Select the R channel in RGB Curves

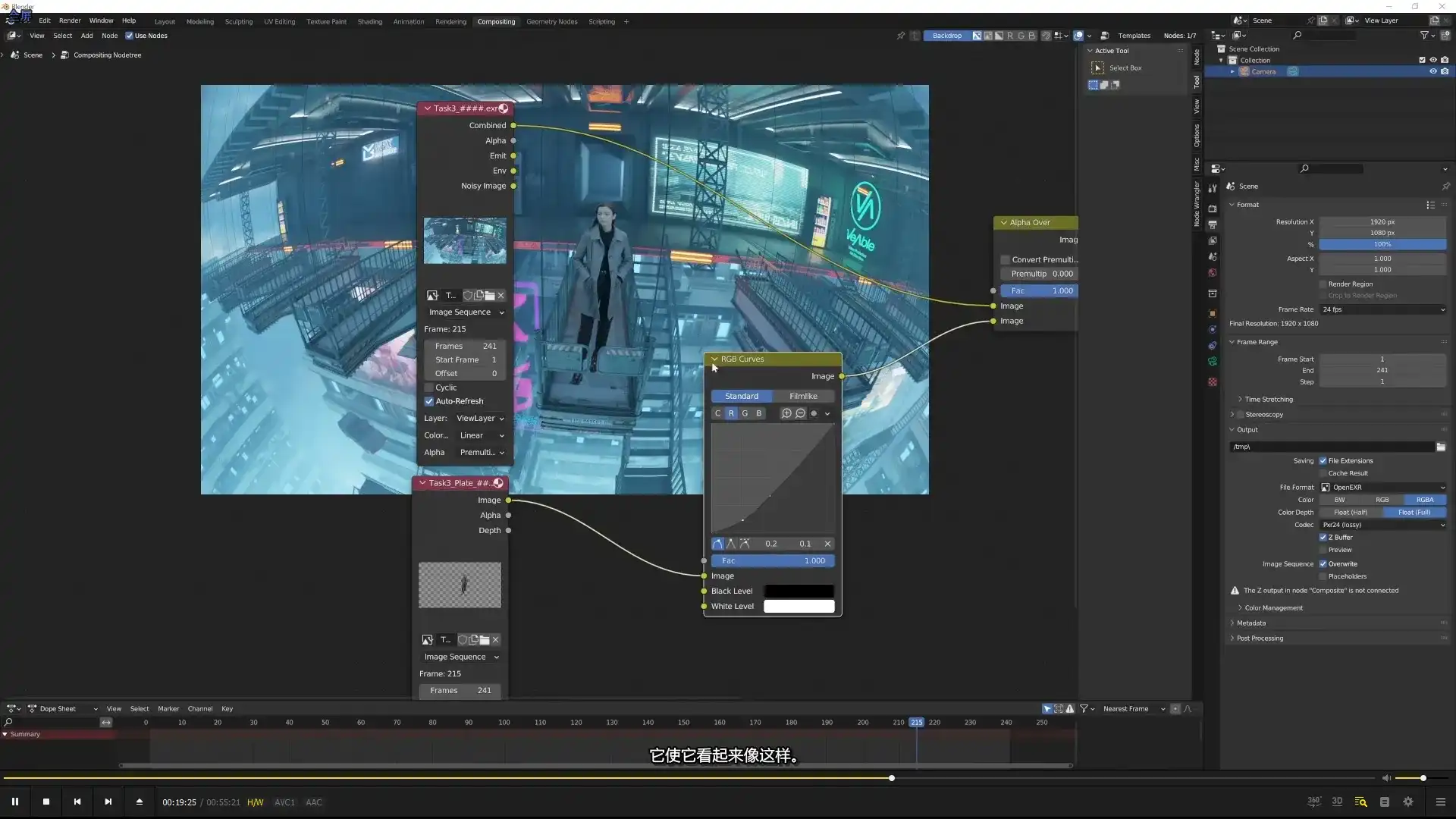(730, 413)
